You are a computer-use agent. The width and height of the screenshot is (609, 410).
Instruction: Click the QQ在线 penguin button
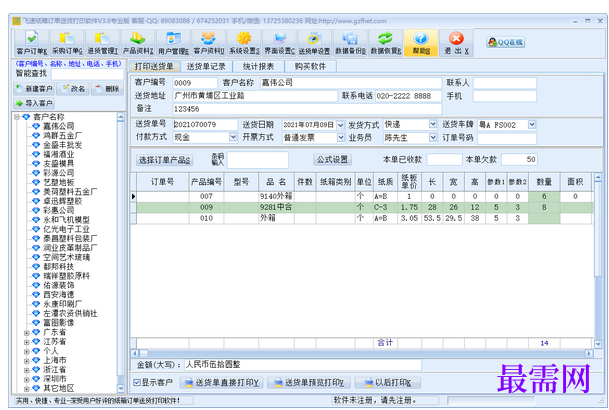coord(505,42)
